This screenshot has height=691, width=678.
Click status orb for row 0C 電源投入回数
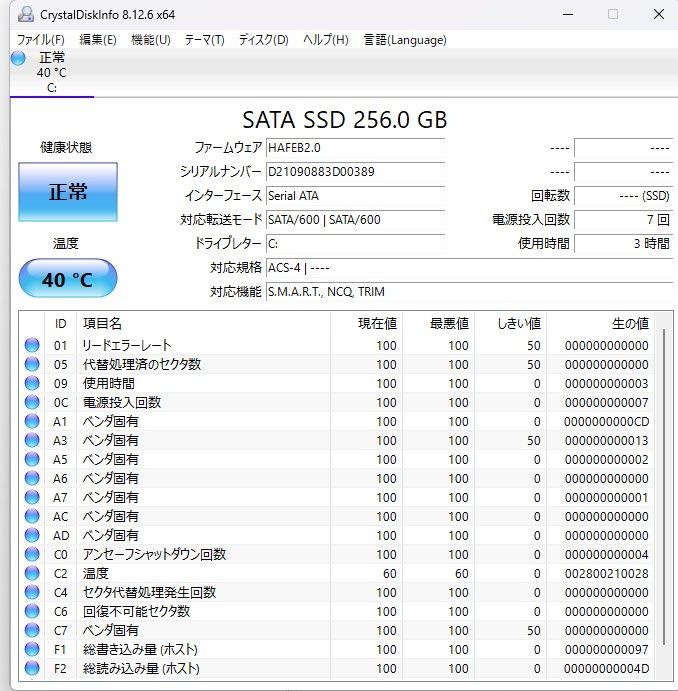32,402
